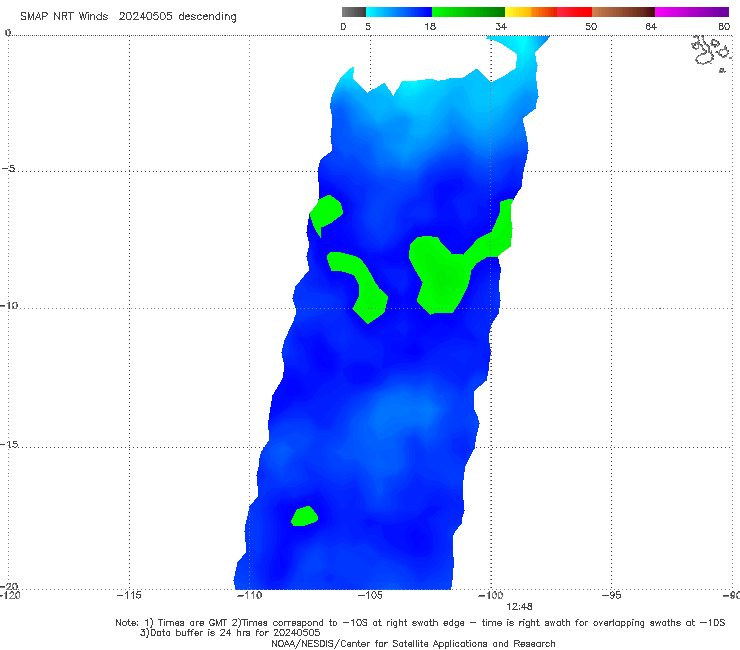Click the brown segment of the color scale

tap(623, 12)
